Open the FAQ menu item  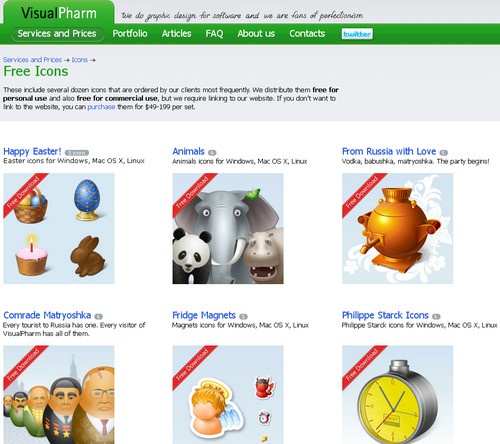tap(214, 34)
